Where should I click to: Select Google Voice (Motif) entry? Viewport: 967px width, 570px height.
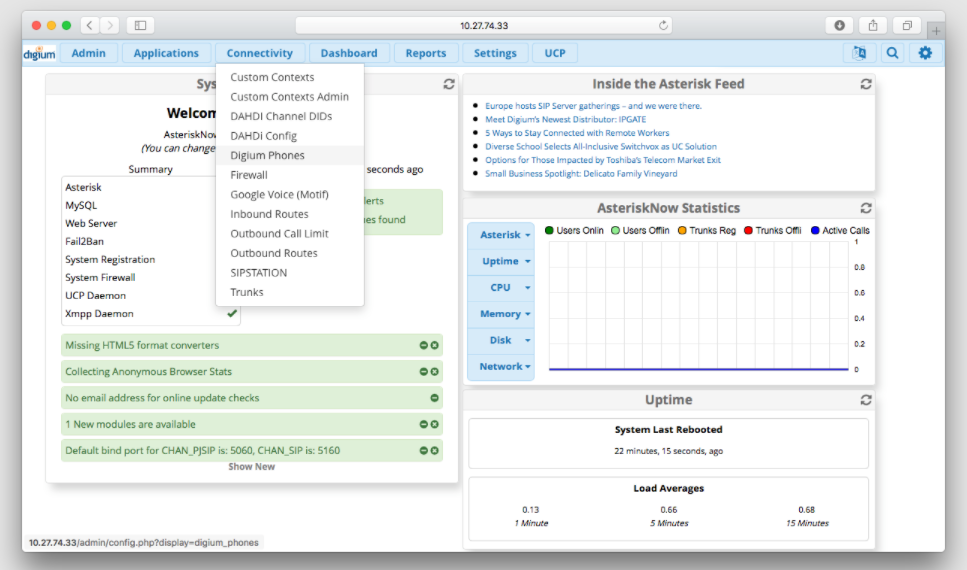click(x=290, y=194)
